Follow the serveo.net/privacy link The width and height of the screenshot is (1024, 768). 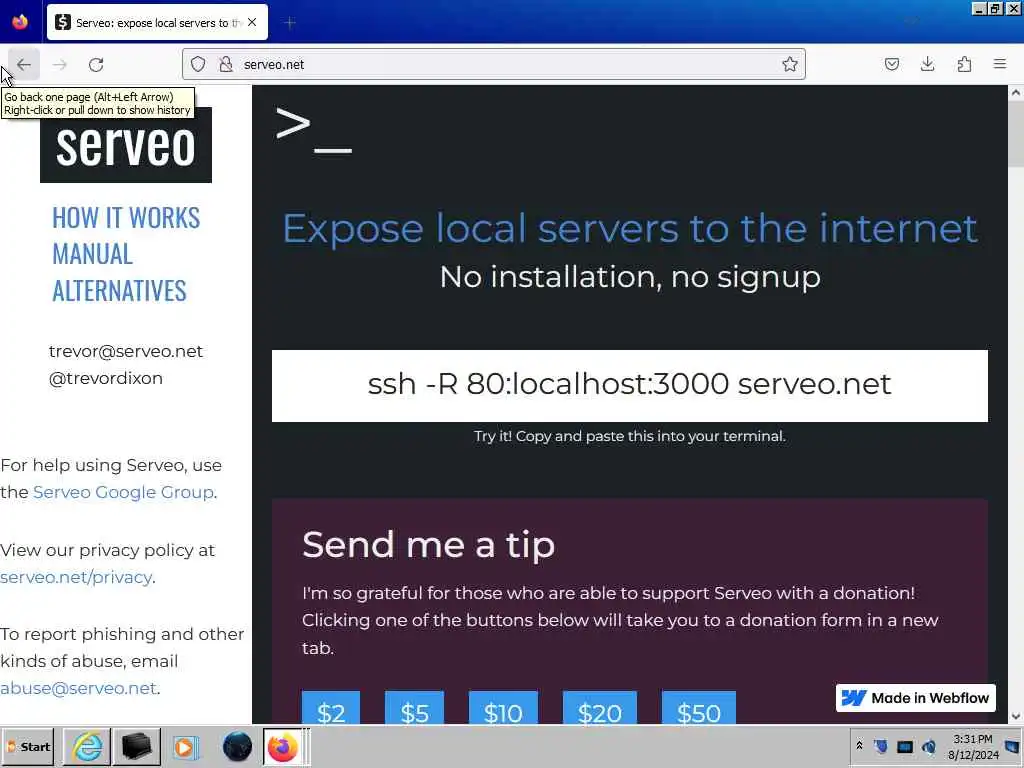point(76,577)
